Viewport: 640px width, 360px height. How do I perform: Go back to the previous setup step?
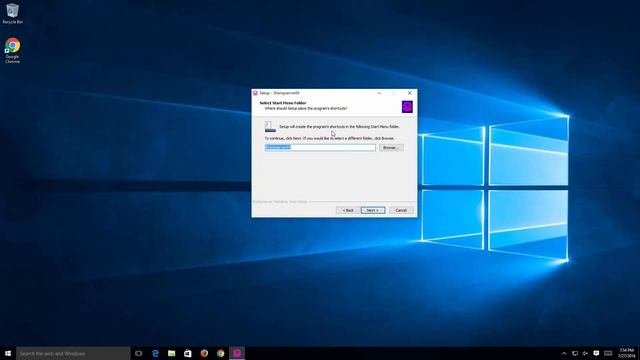click(x=348, y=210)
